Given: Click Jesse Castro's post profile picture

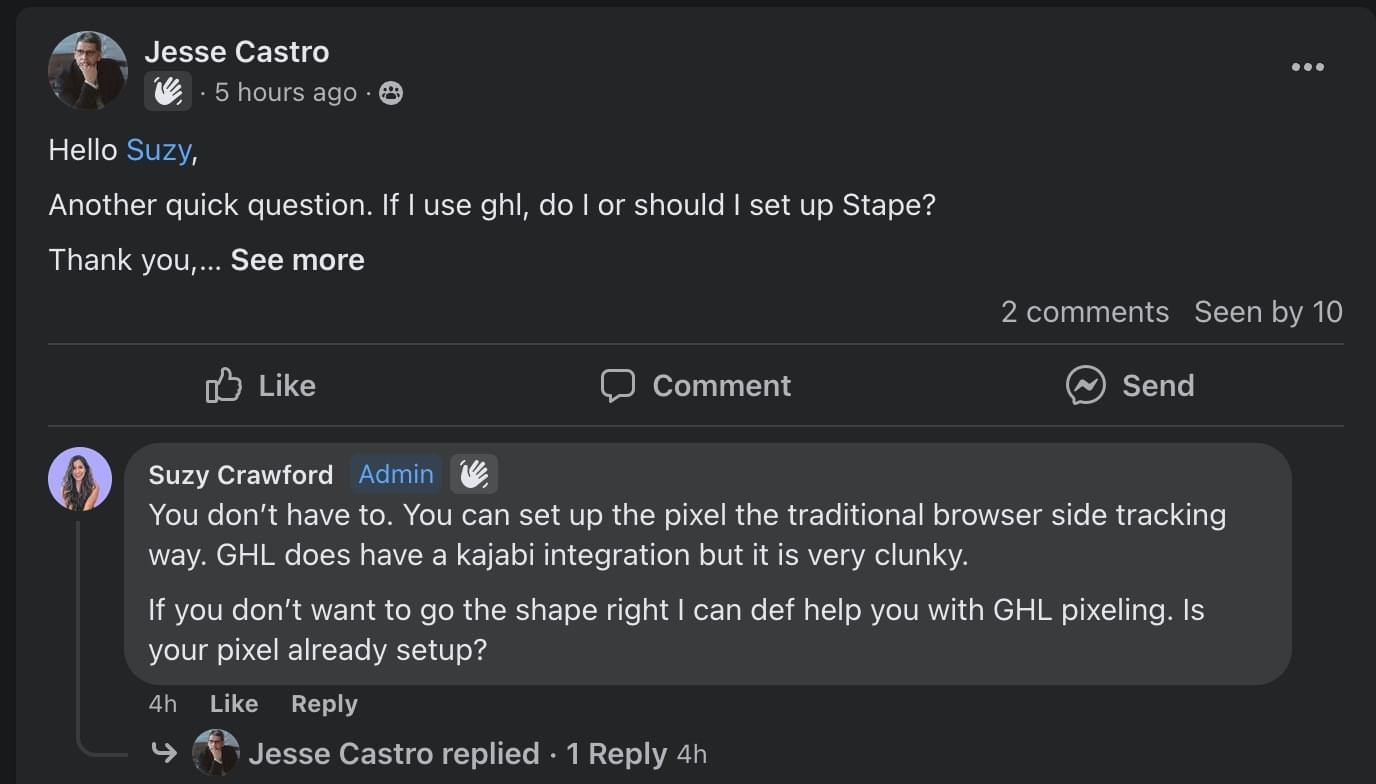Looking at the screenshot, I should tap(88, 70).
